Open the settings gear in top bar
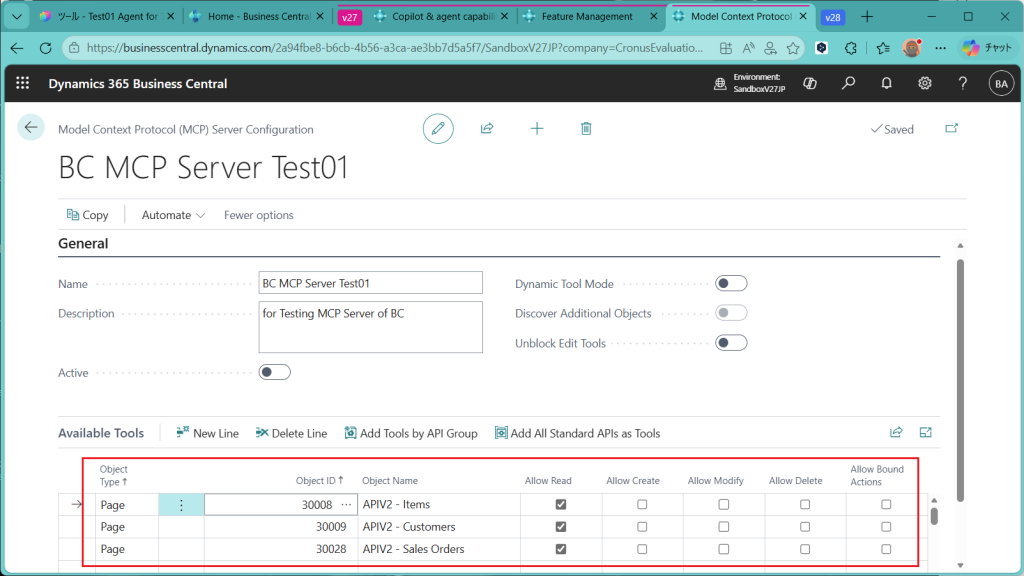 [925, 83]
